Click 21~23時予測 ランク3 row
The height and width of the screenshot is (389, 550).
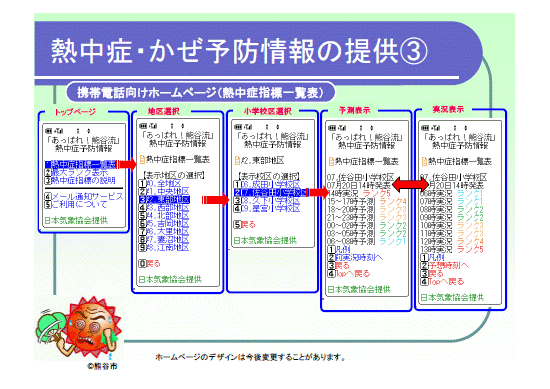coord(367,217)
